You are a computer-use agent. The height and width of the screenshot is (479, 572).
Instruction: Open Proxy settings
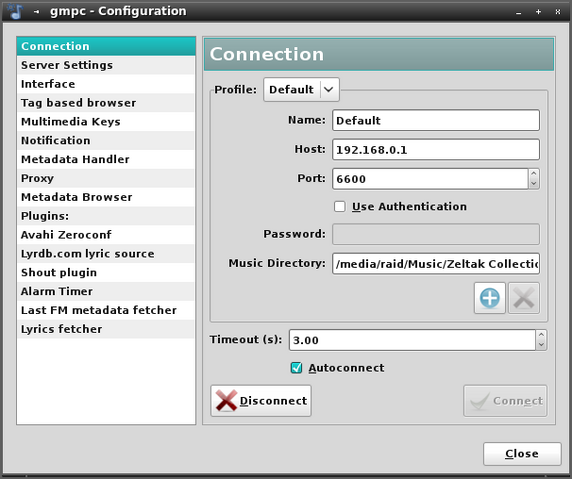pos(106,178)
